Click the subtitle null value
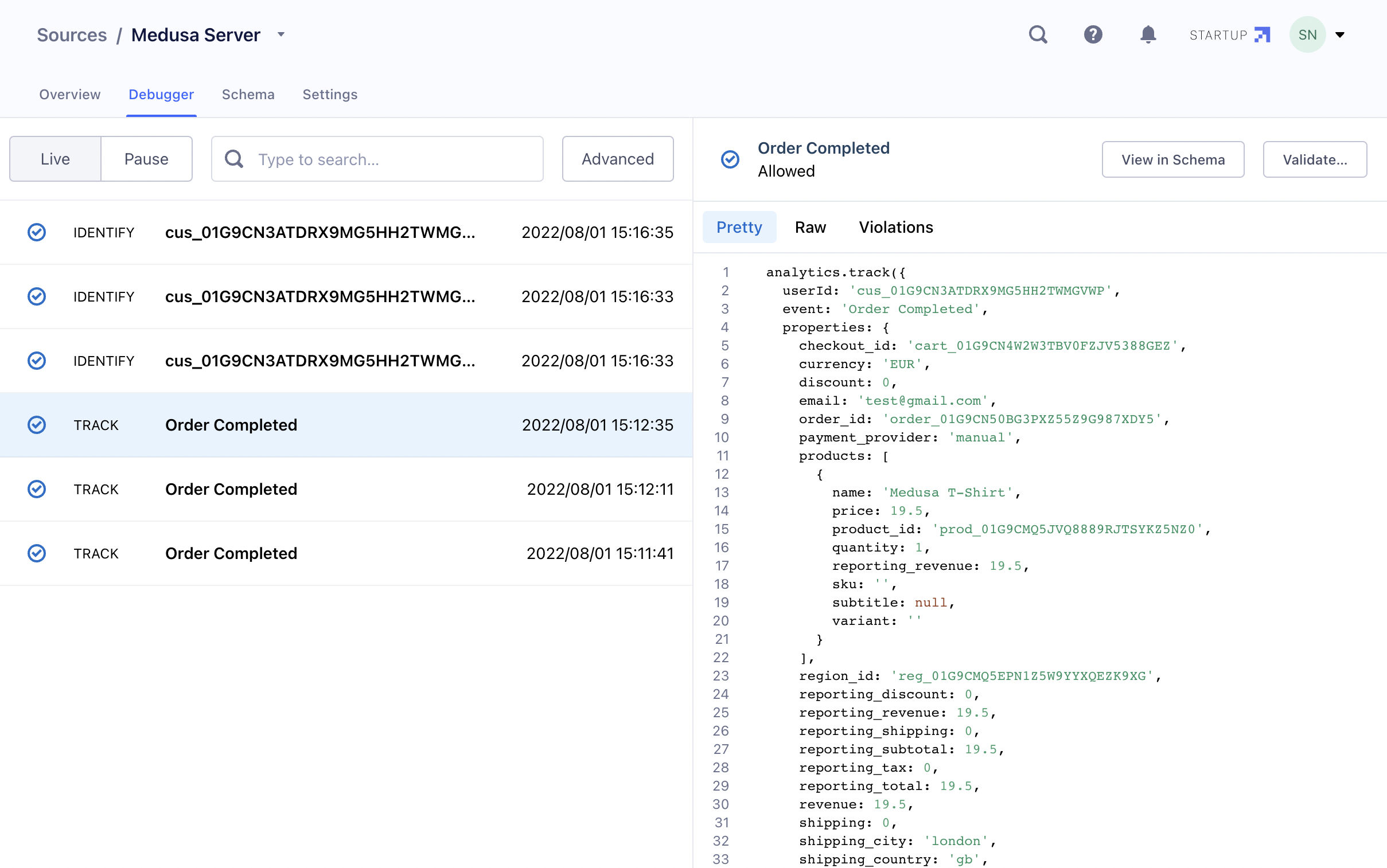 pos(931,603)
